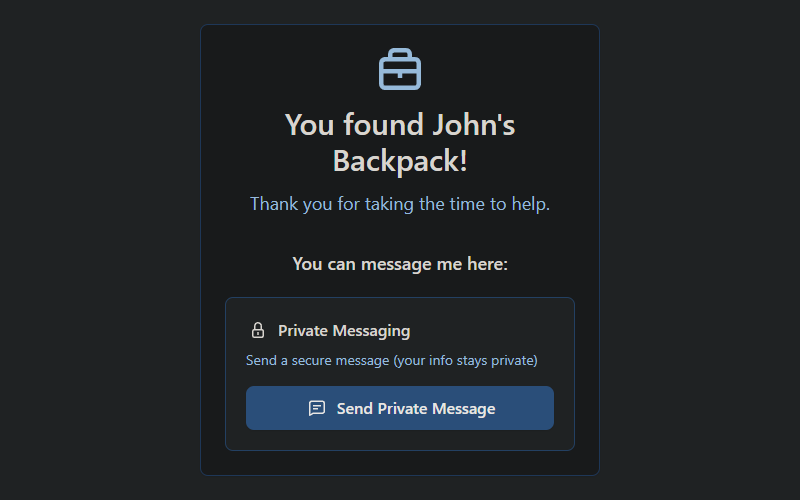
Task: Click the word "Backpack!" in the heading
Action: (x=400, y=160)
